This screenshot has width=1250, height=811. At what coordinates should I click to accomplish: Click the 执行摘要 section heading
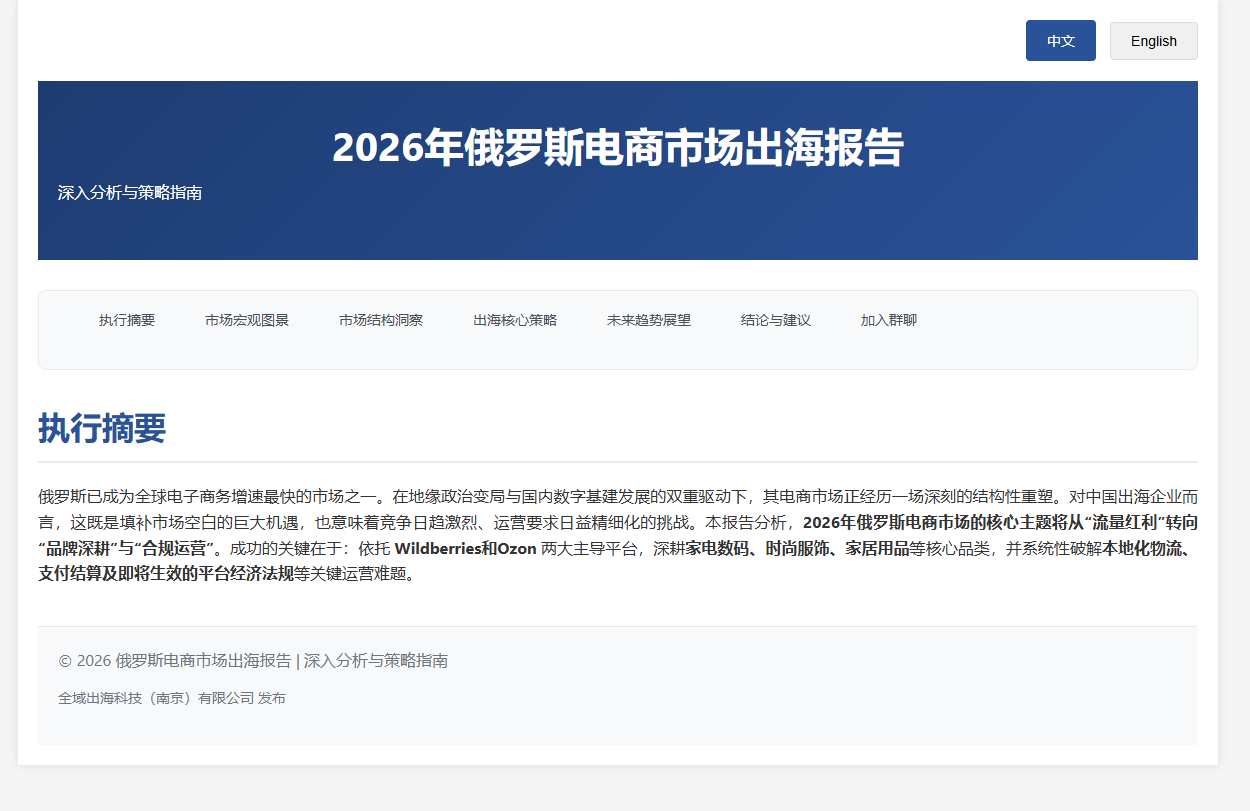tap(103, 429)
